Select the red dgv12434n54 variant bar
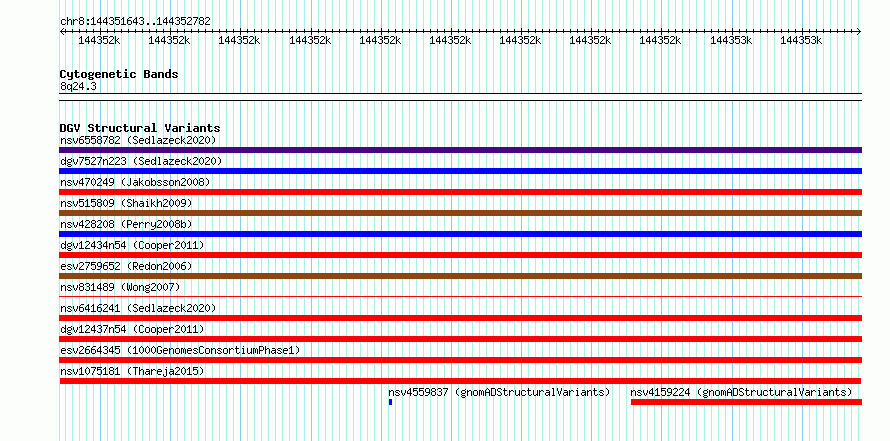The height and width of the screenshot is (441, 890). 460,255
